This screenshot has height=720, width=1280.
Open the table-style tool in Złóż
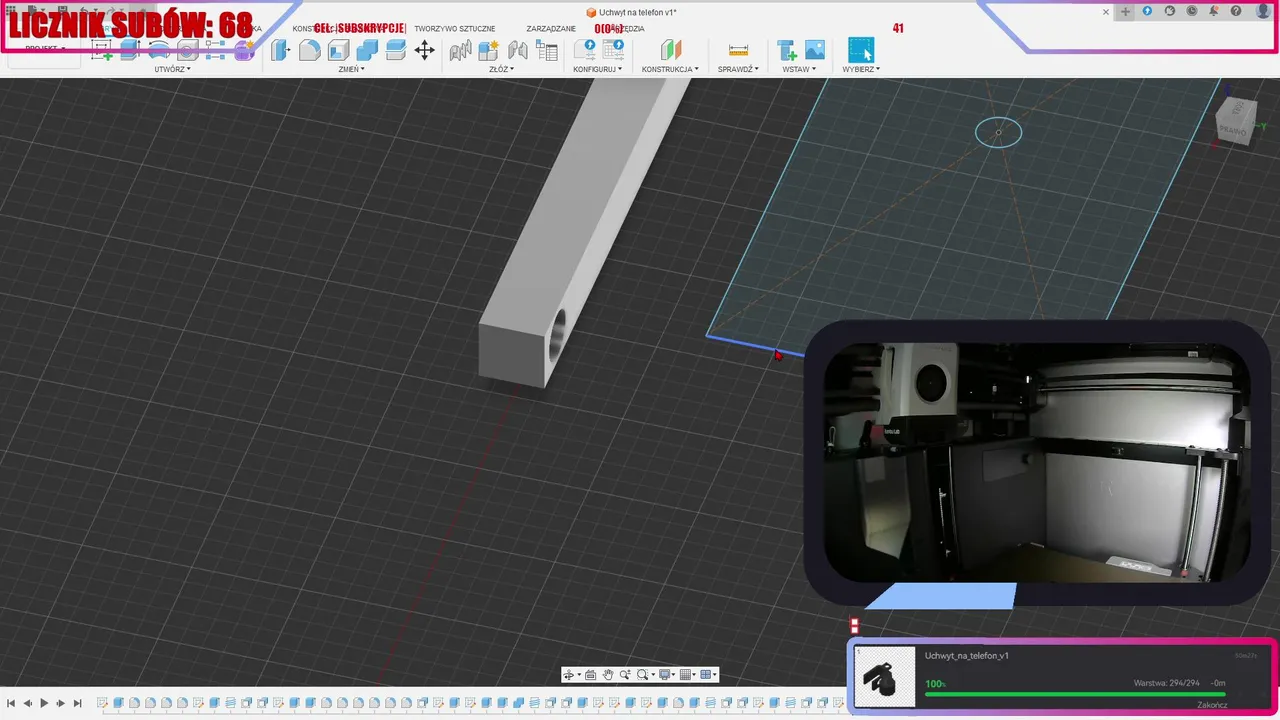tap(547, 50)
